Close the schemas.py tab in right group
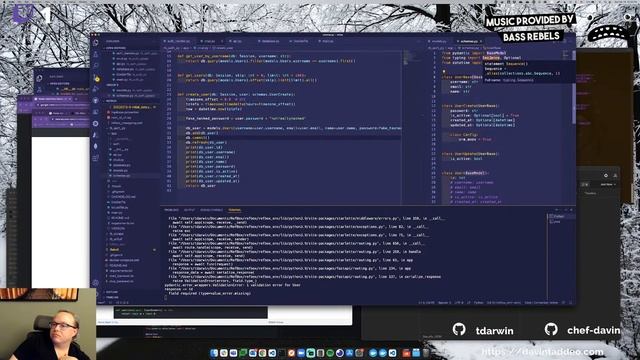The height and width of the screenshot is (360, 640). 481,41
